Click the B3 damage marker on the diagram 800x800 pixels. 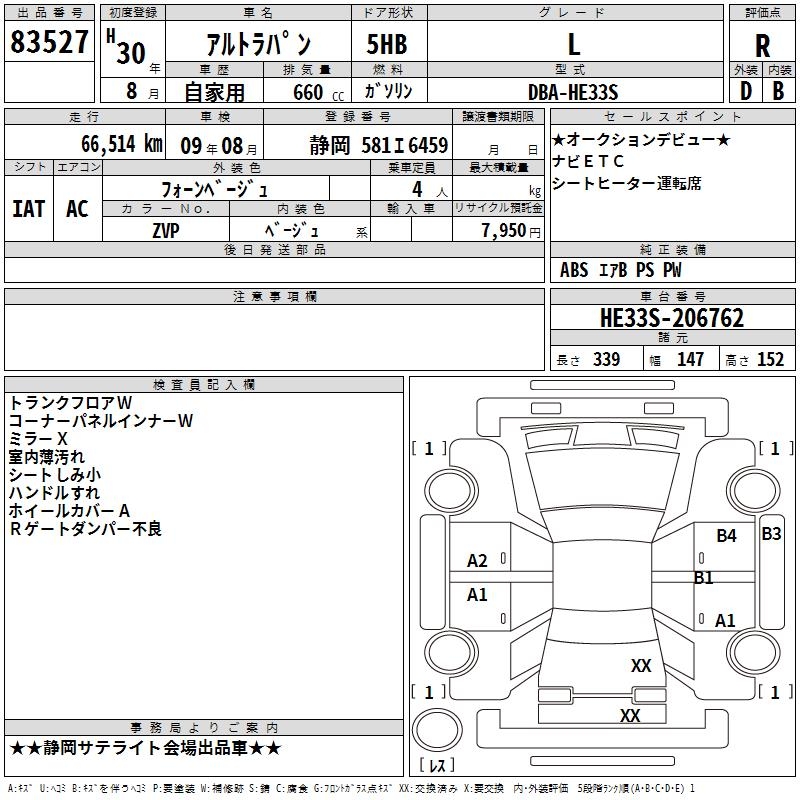[x=771, y=534]
